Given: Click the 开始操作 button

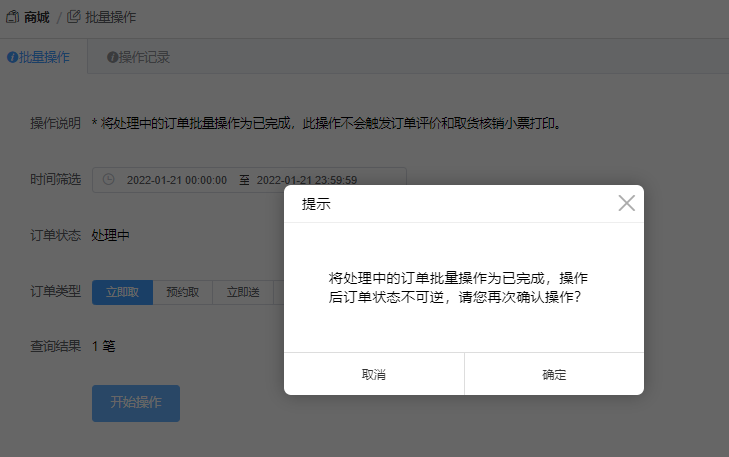Looking at the screenshot, I should coord(136,403).
